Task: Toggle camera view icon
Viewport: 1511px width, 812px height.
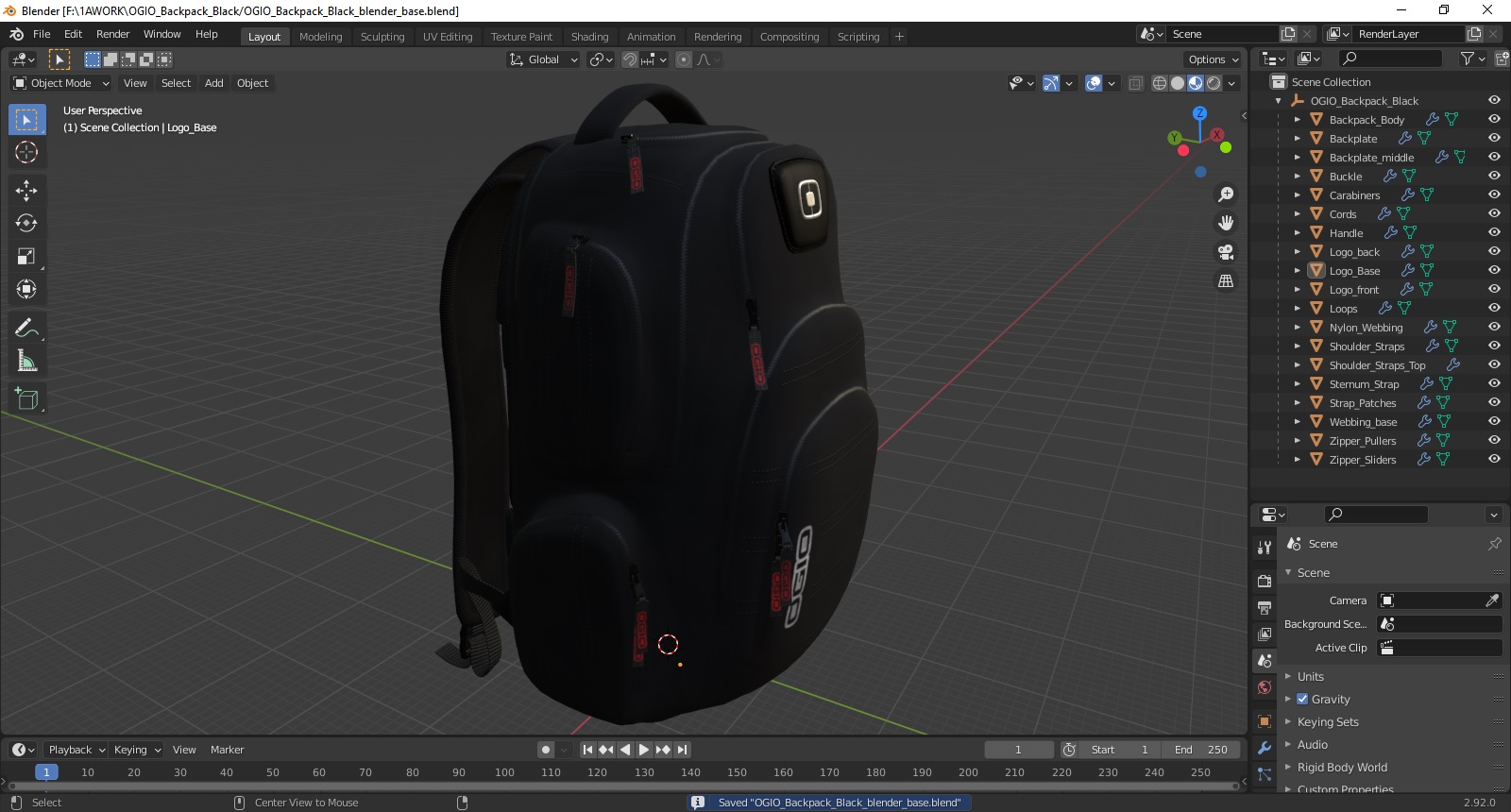Action: point(1226,252)
